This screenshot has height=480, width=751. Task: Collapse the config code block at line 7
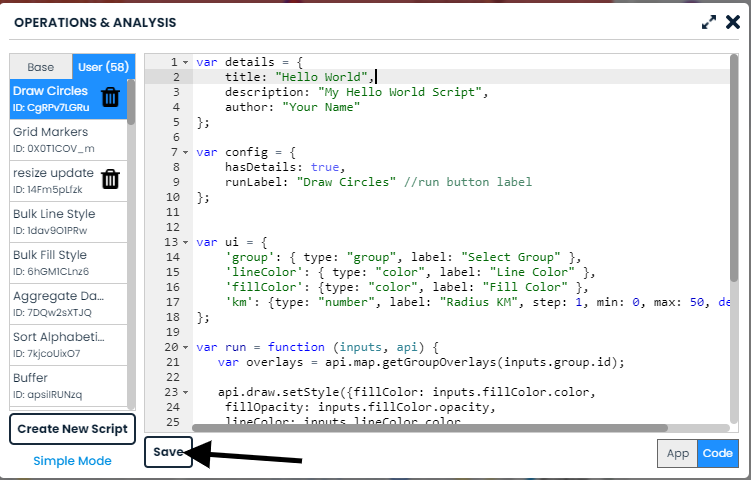pos(185,153)
